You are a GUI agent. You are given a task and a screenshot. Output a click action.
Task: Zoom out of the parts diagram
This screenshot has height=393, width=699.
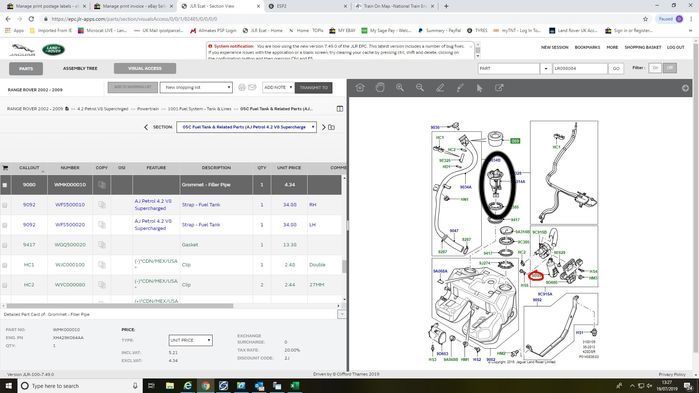tap(420, 88)
